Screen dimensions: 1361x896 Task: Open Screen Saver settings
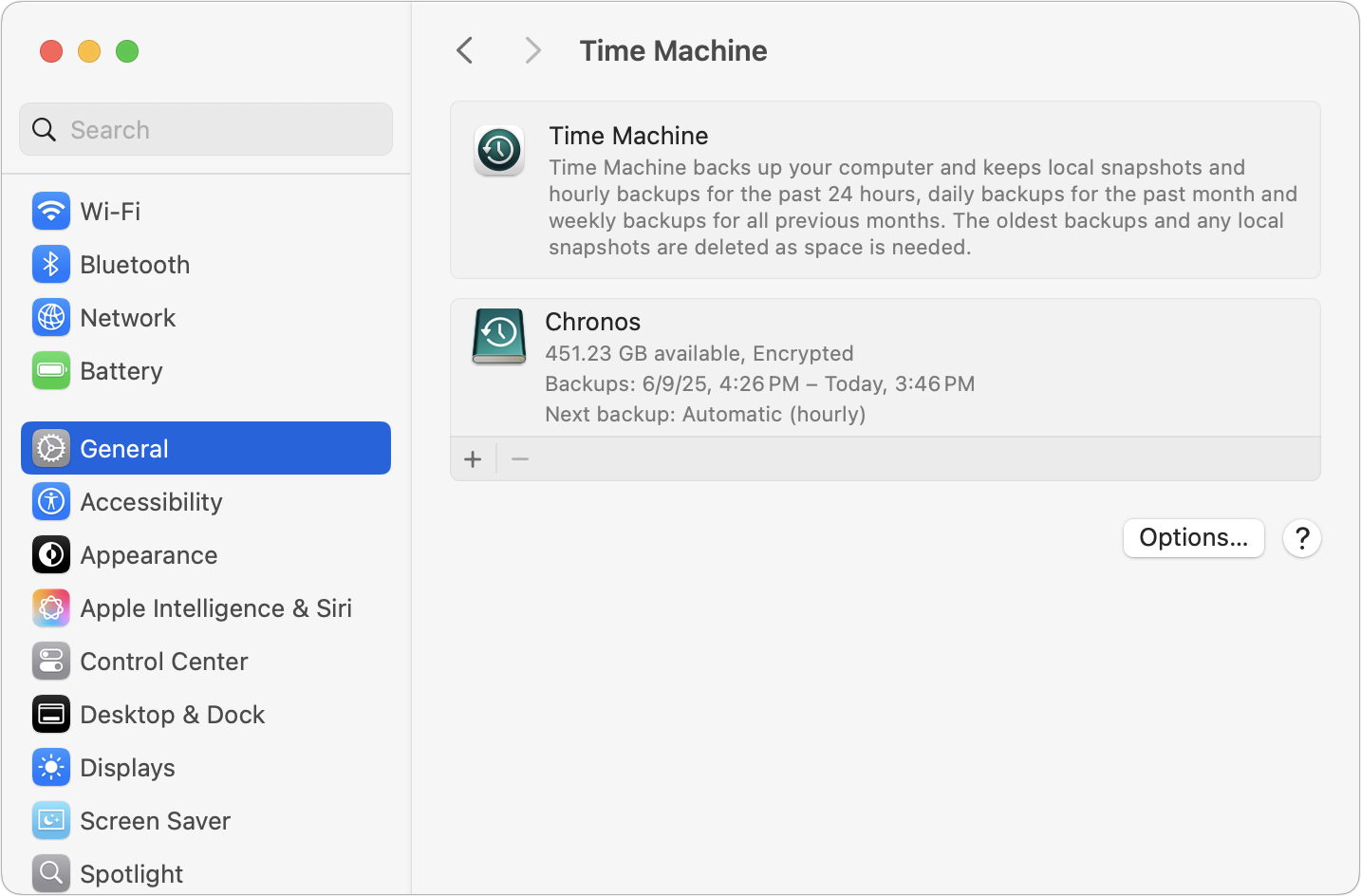206,820
